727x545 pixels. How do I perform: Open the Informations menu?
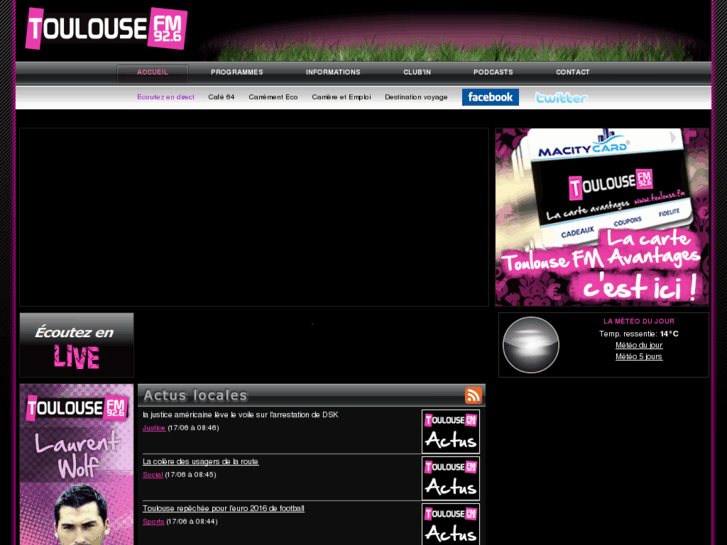pos(333,72)
